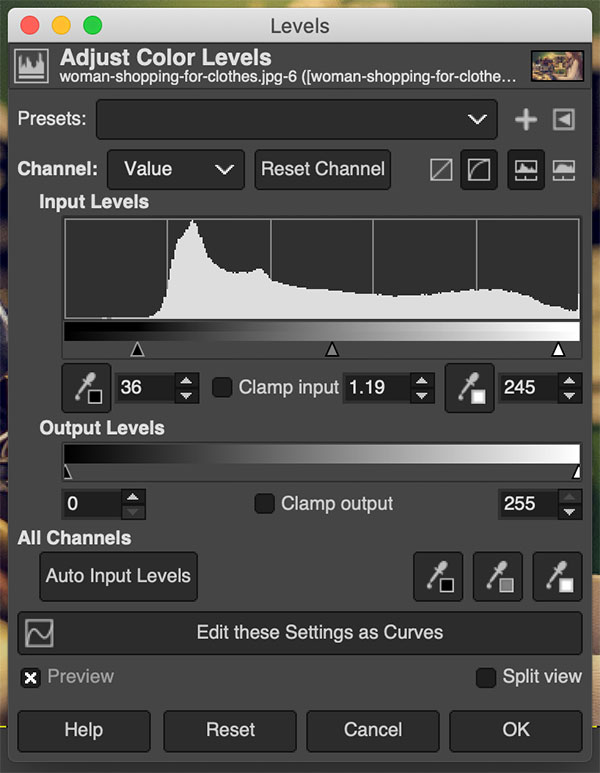The image size is (600, 773).
Task: Pick white point for all channels eyedropper
Action: (557, 577)
